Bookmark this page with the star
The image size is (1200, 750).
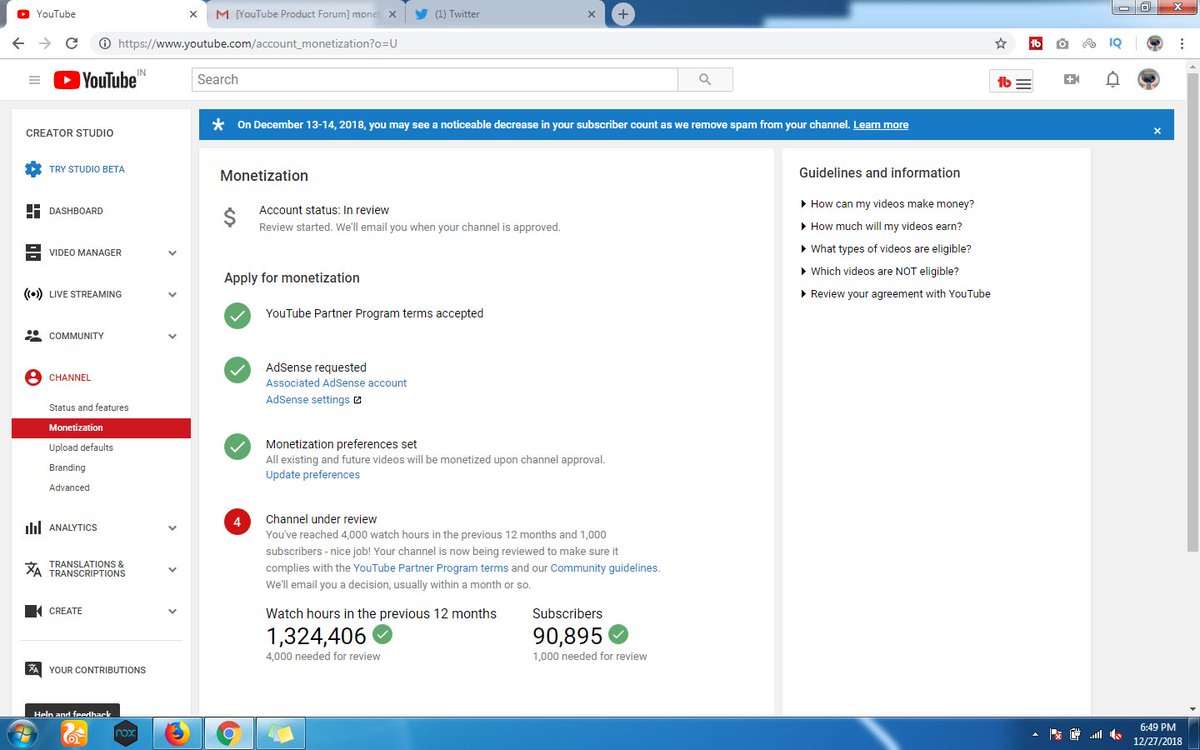(x=1001, y=44)
